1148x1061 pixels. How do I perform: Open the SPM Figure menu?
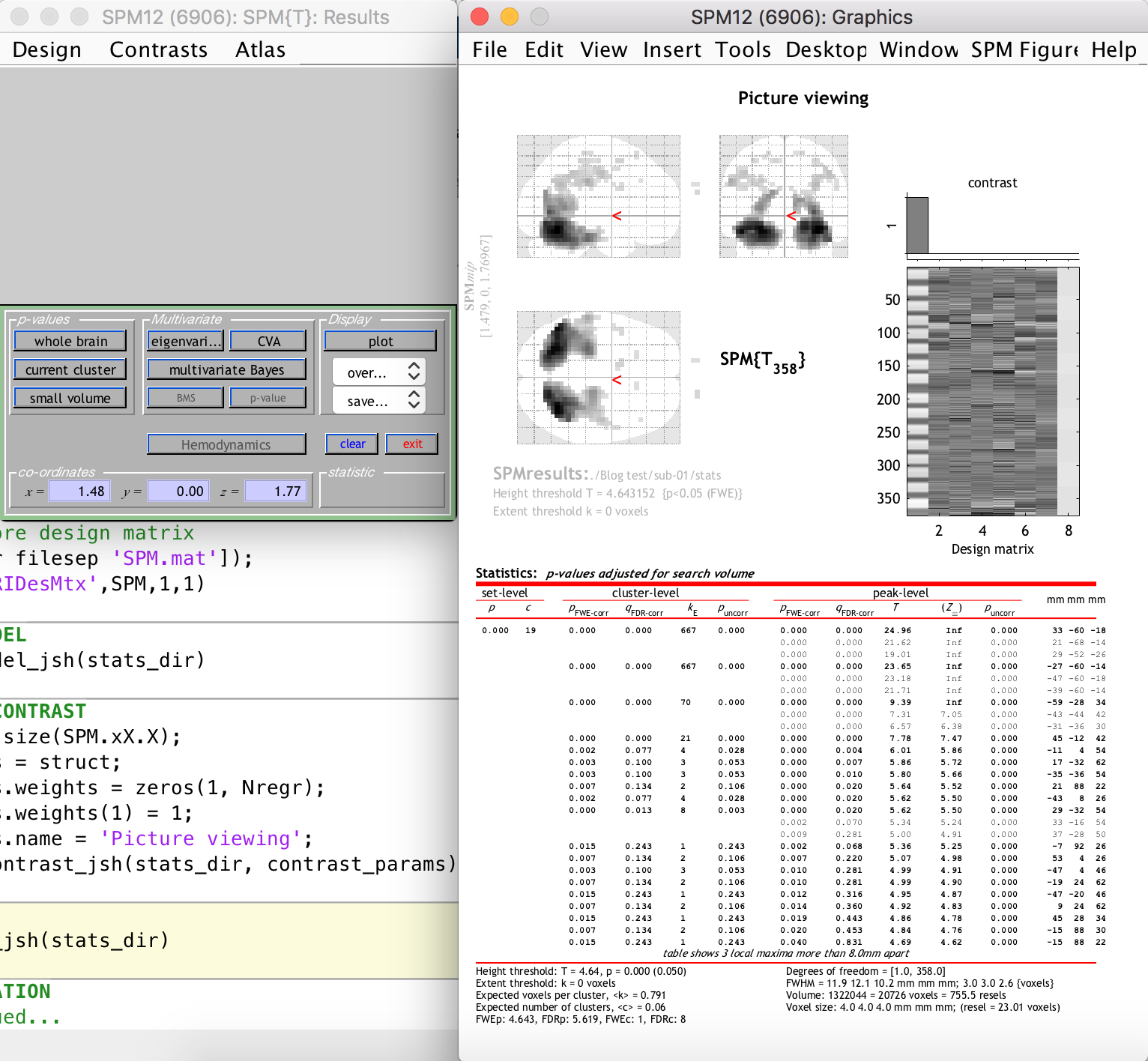click(x=1024, y=49)
